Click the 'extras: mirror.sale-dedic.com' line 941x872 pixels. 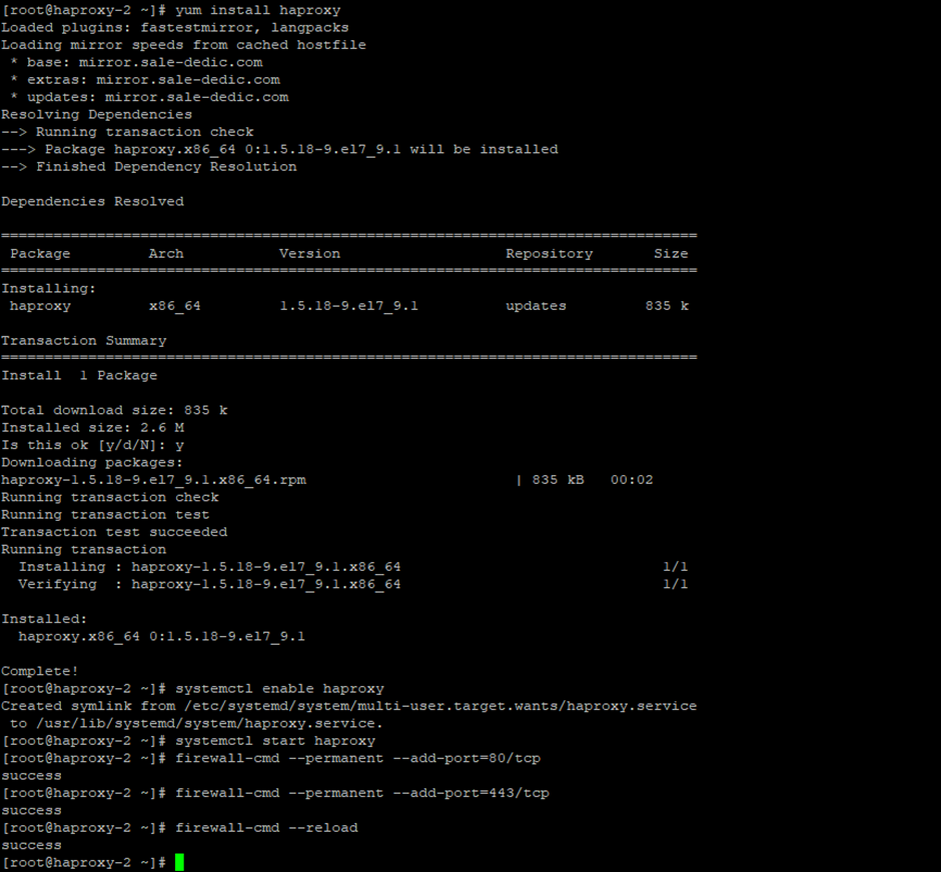tap(145, 80)
